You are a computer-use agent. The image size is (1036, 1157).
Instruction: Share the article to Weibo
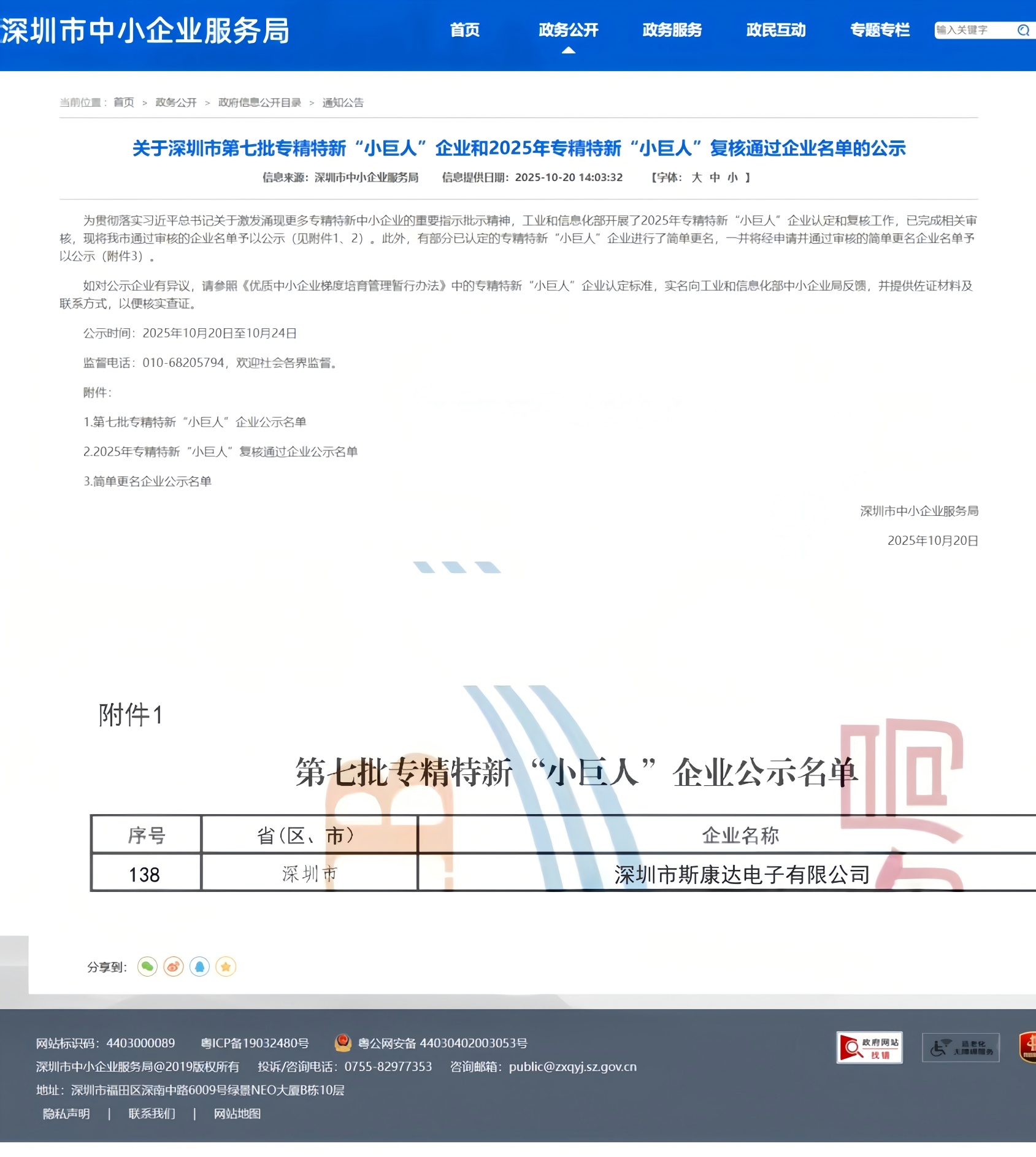coord(173,966)
